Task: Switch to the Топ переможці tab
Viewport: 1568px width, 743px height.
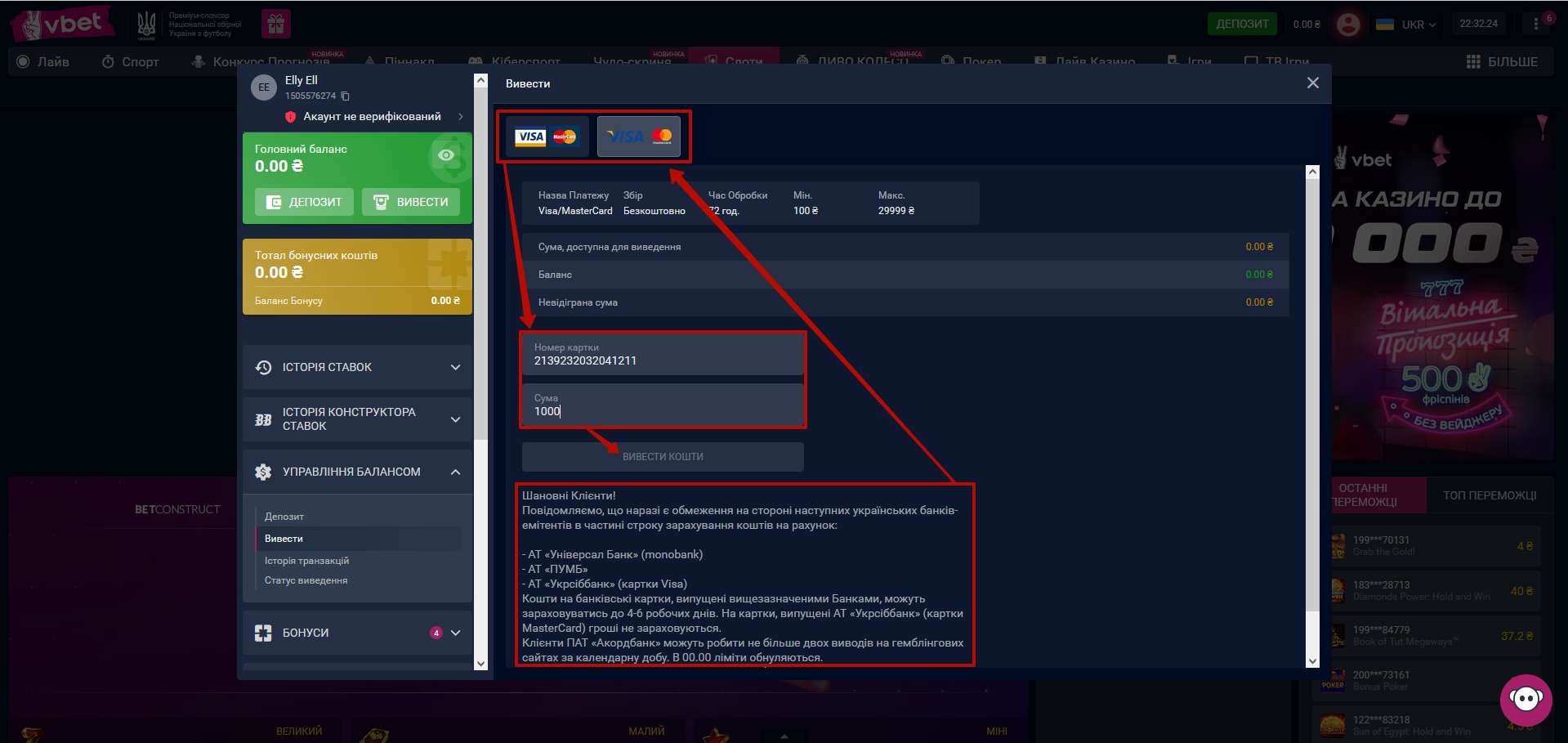Action: [x=1489, y=495]
